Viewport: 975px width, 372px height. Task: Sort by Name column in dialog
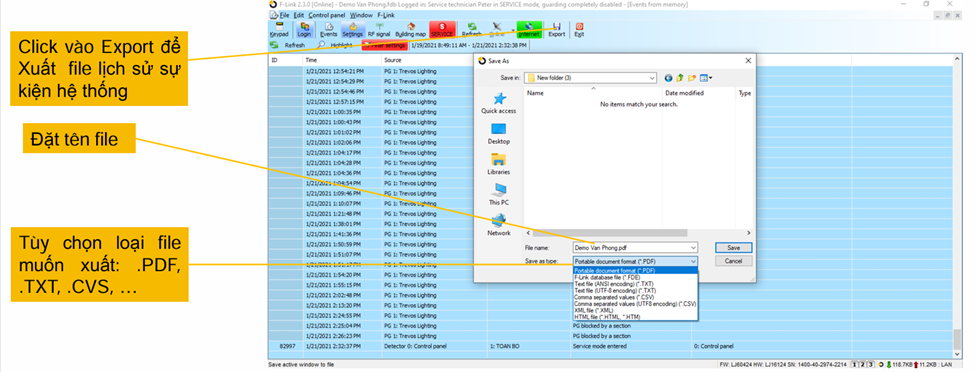593,93
